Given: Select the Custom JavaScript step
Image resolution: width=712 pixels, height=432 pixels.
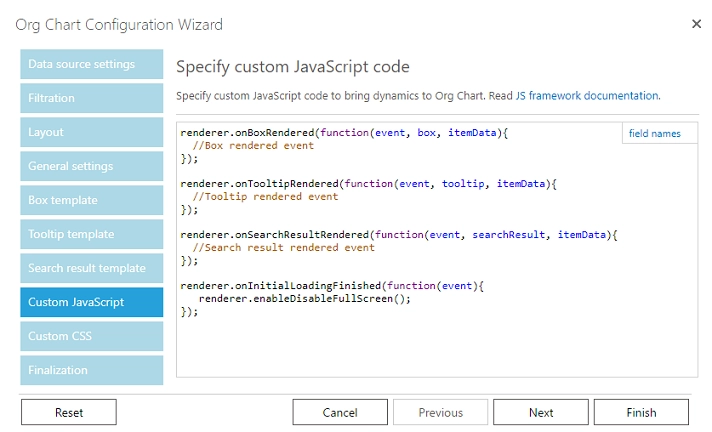Looking at the screenshot, I should 92,302.
